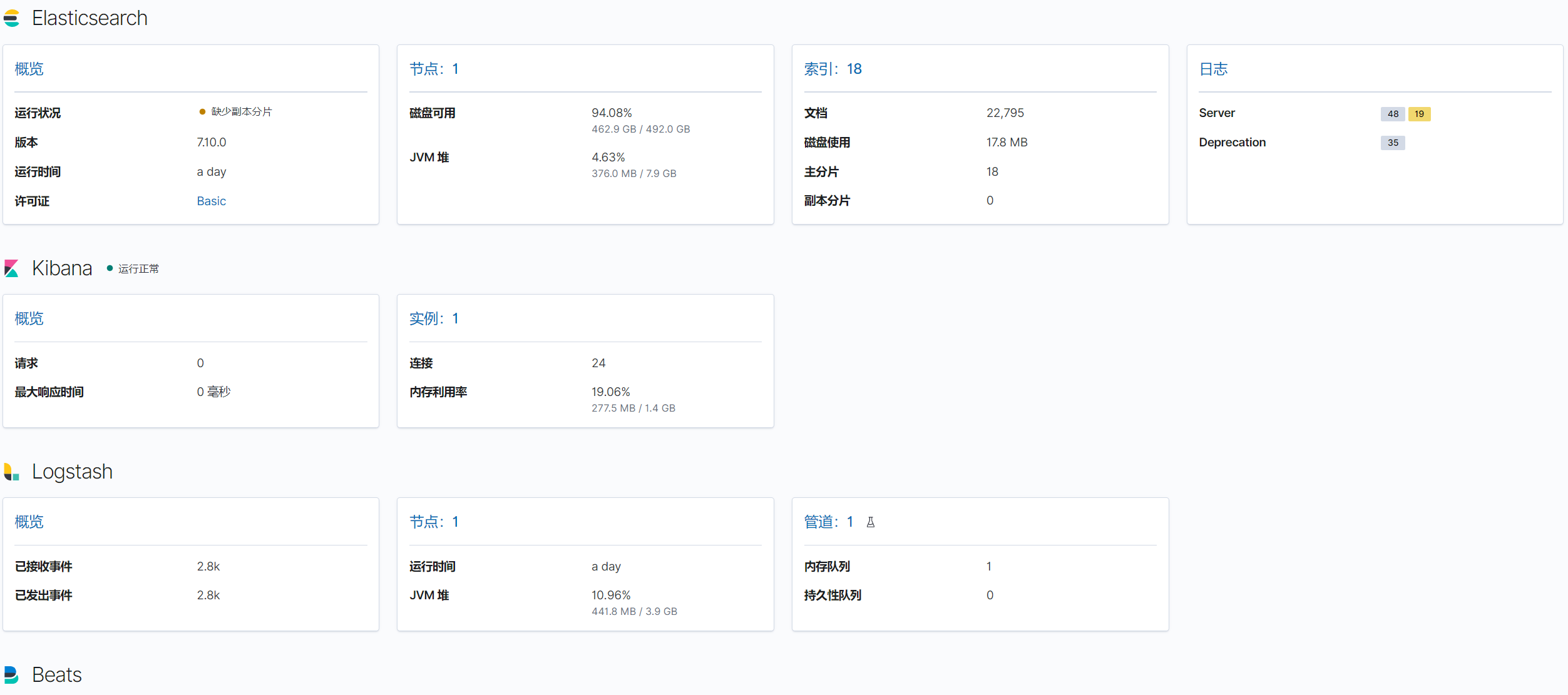Screen dimensions: 1568x695
Task: Click the Elasticsearch section heading
Action: pos(90,18)
